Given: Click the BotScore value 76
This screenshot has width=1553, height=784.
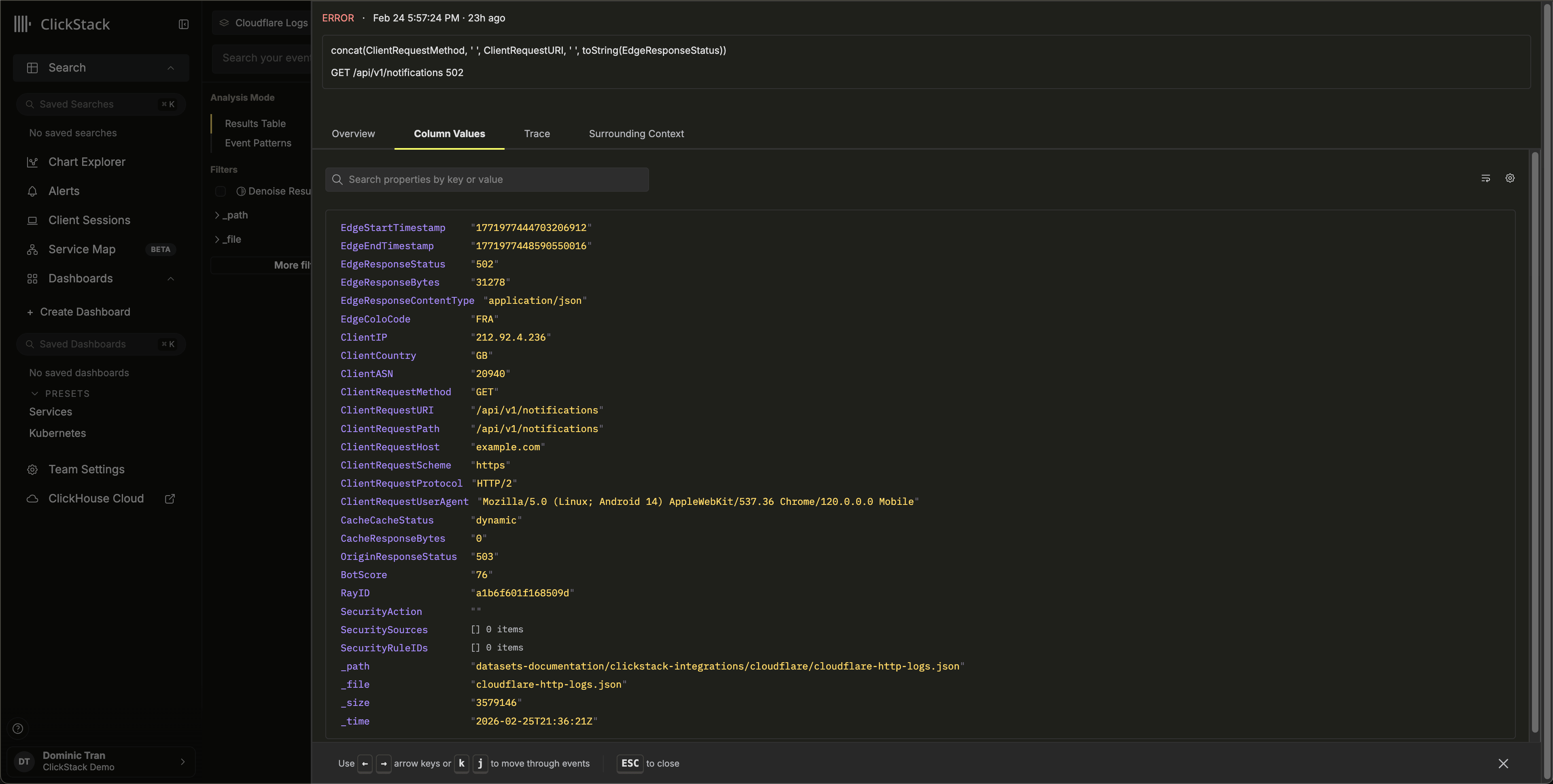Looking at the screenshot, I should [482, 575].
